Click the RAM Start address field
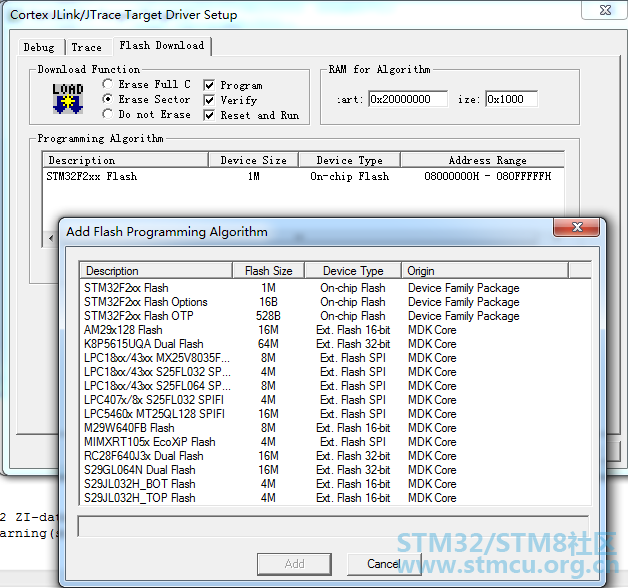Viewport: 628px width, 588px height. pos(408,99)
